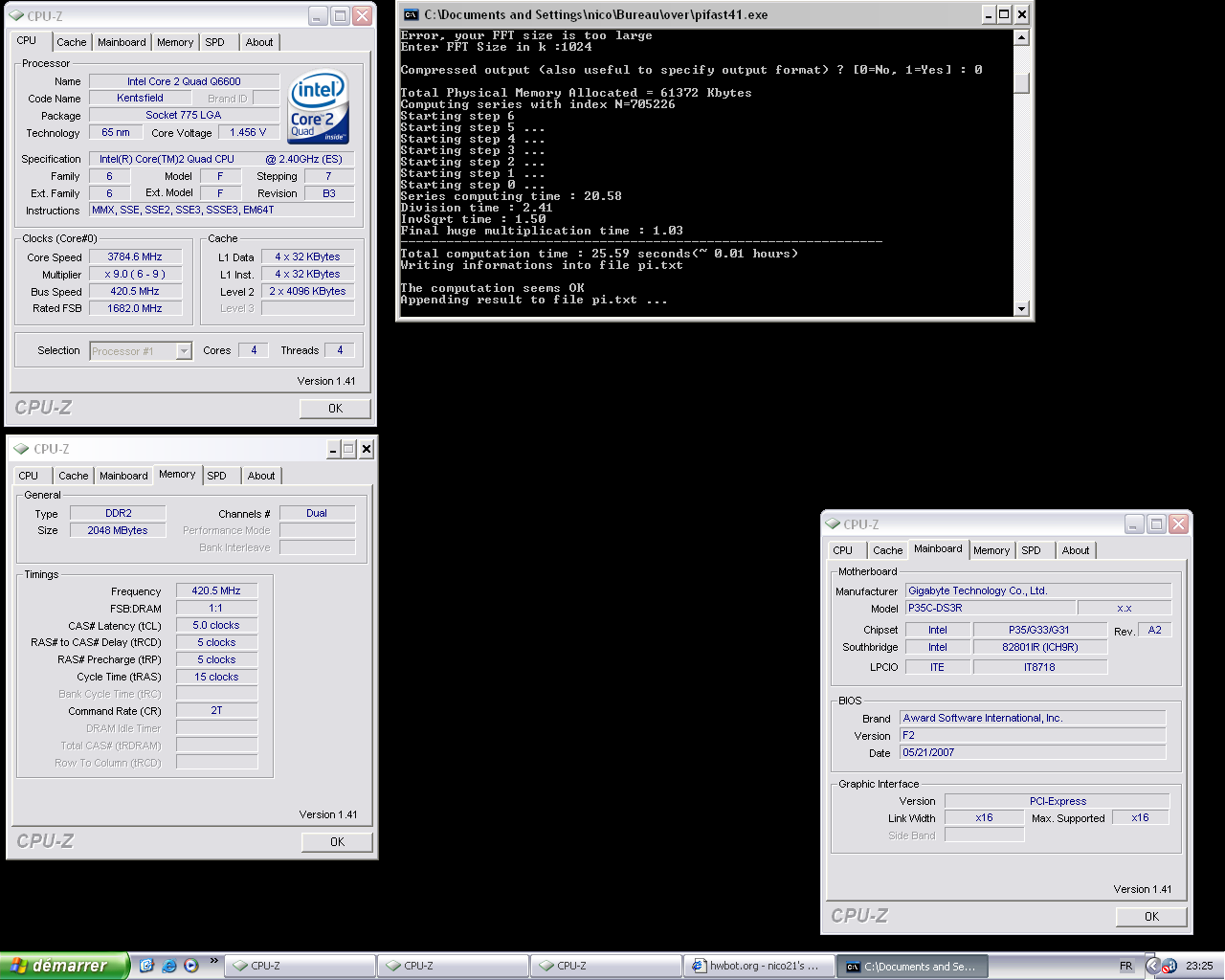
Task: Click the red tray icon beside the clock
Action: [x=1169, y=967]
